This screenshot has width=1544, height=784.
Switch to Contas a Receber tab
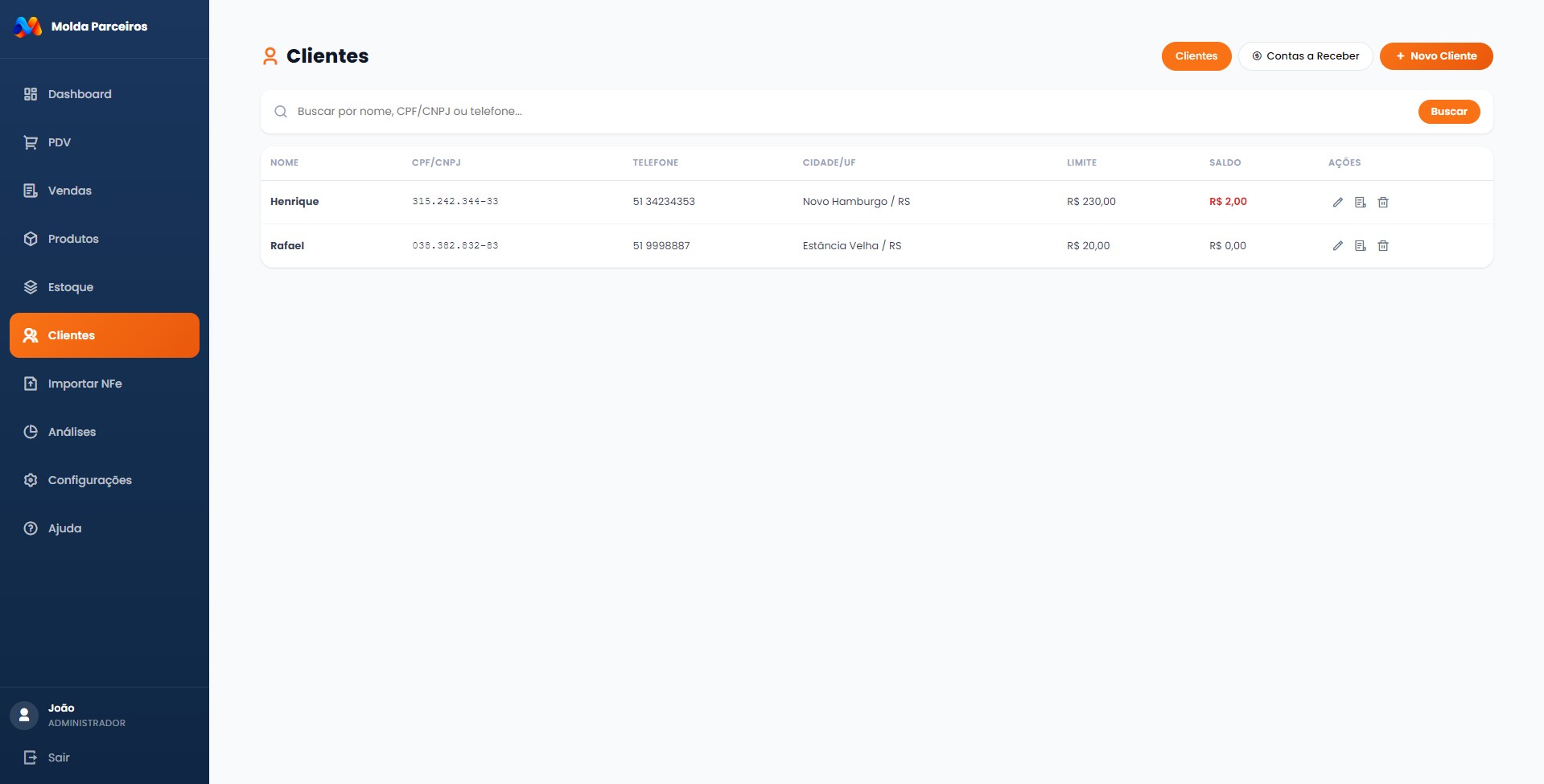coord(1305,56)
